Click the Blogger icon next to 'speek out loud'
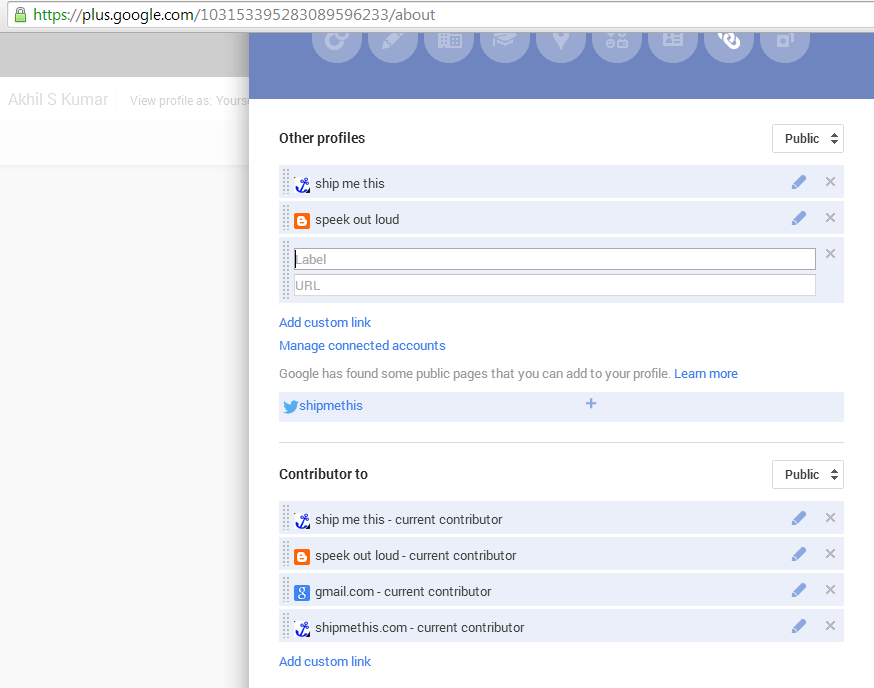874x688 pixels. (302, 221)
